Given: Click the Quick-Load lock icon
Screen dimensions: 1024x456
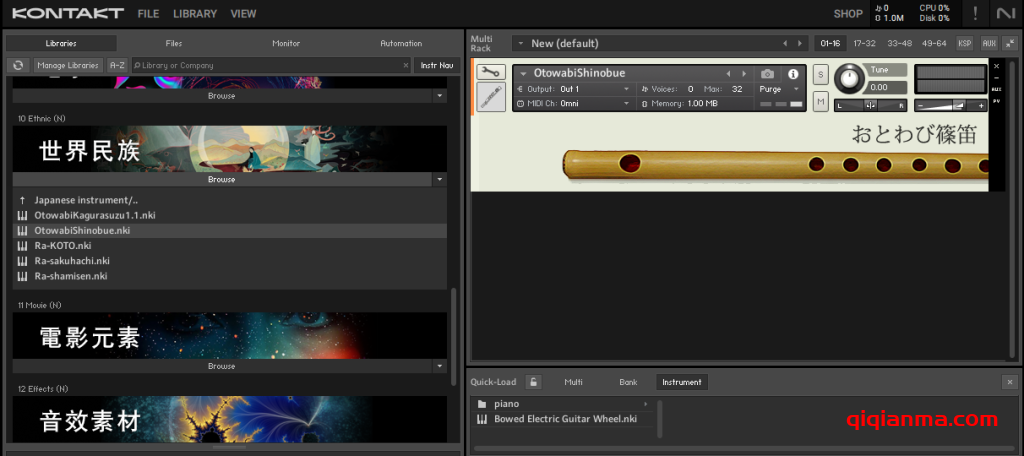Looking at the screenshot, I should coord(534,382).
